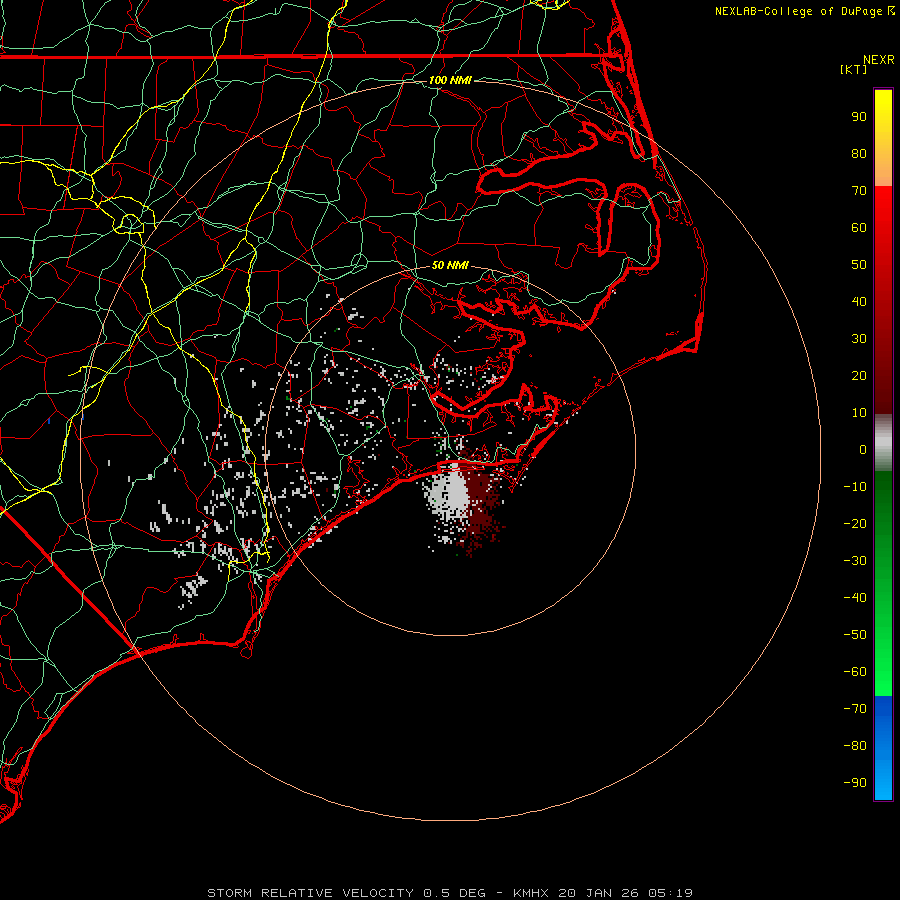
Task: Click the 0 knot label on scale
Action: (x=863, y=450)
